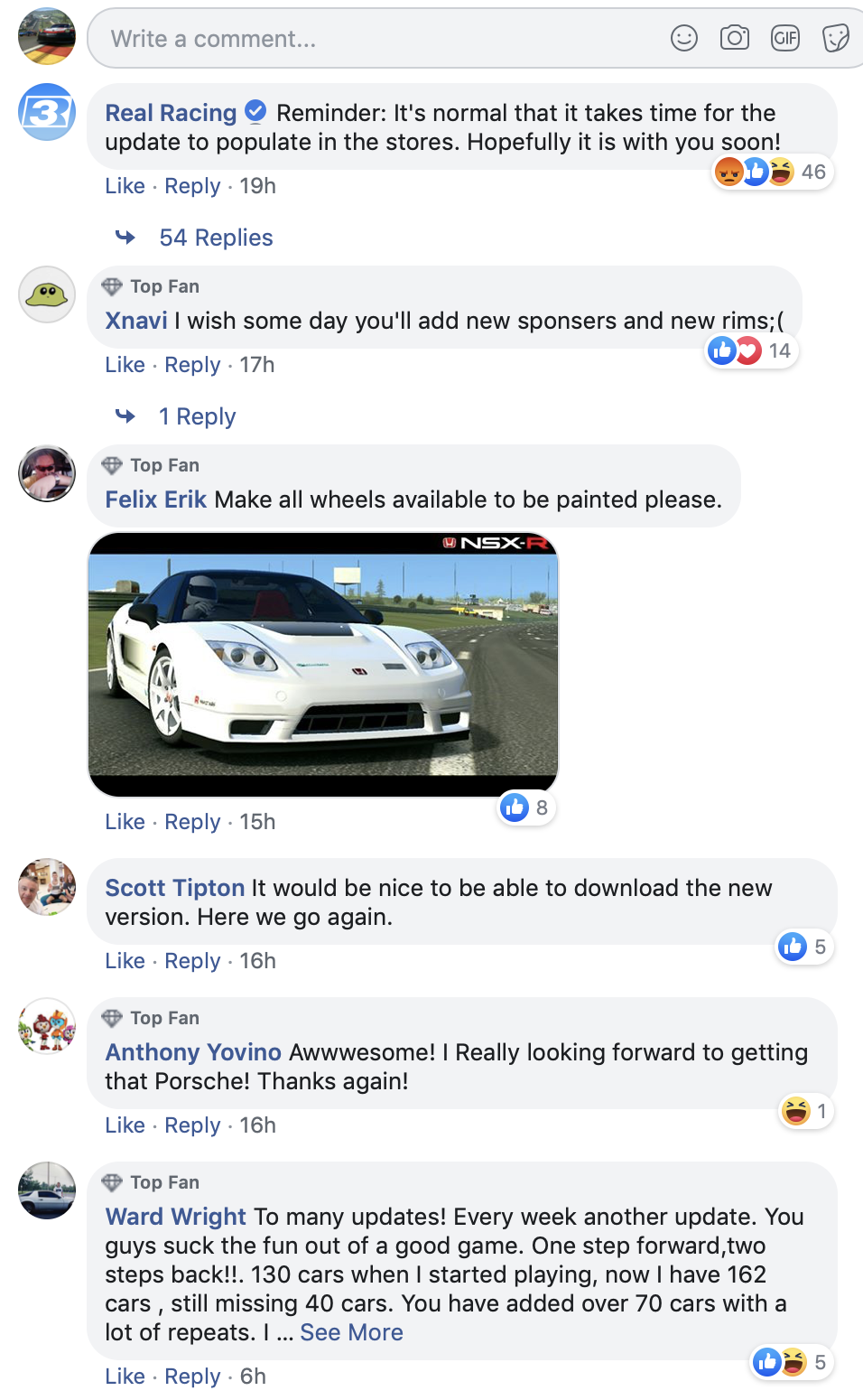
Task: Open the Real Racing profile avatar
Action: [x=47, y=112]
